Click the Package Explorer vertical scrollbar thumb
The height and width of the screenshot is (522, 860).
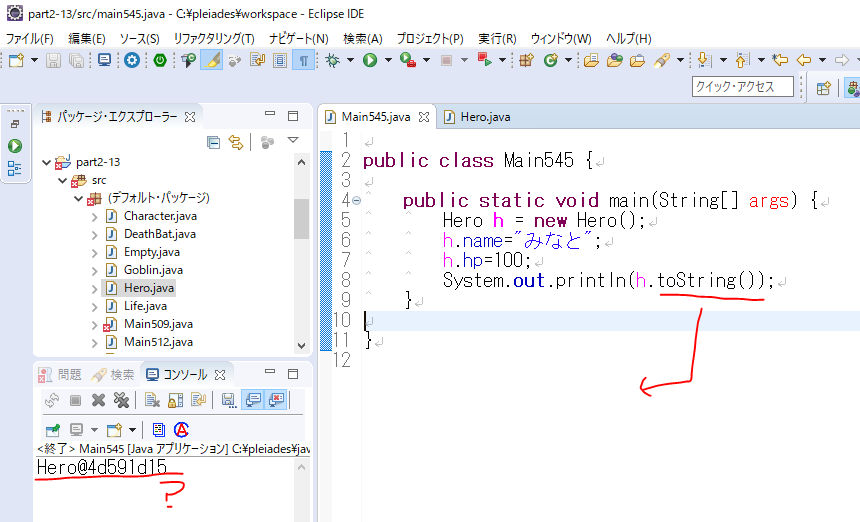[301, 219]
